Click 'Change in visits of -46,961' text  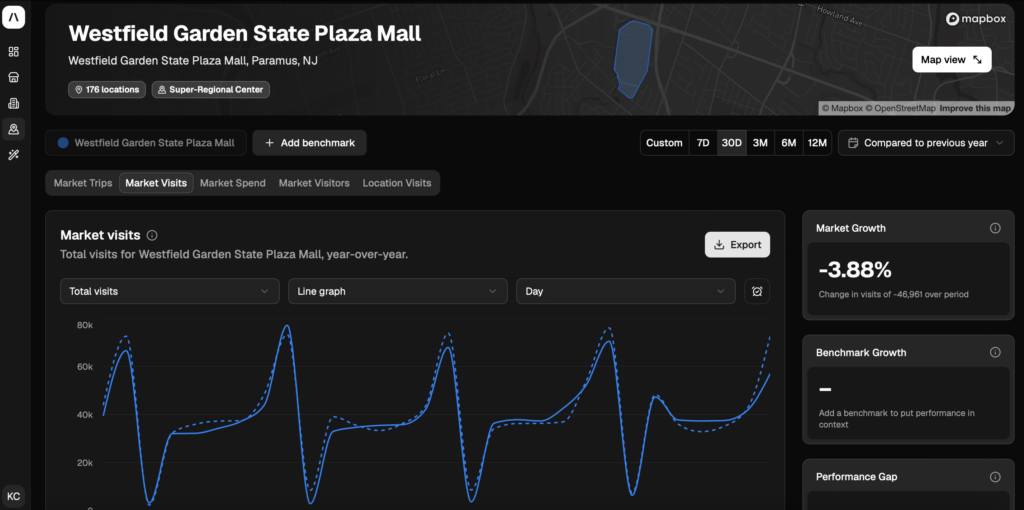(893, 295)
